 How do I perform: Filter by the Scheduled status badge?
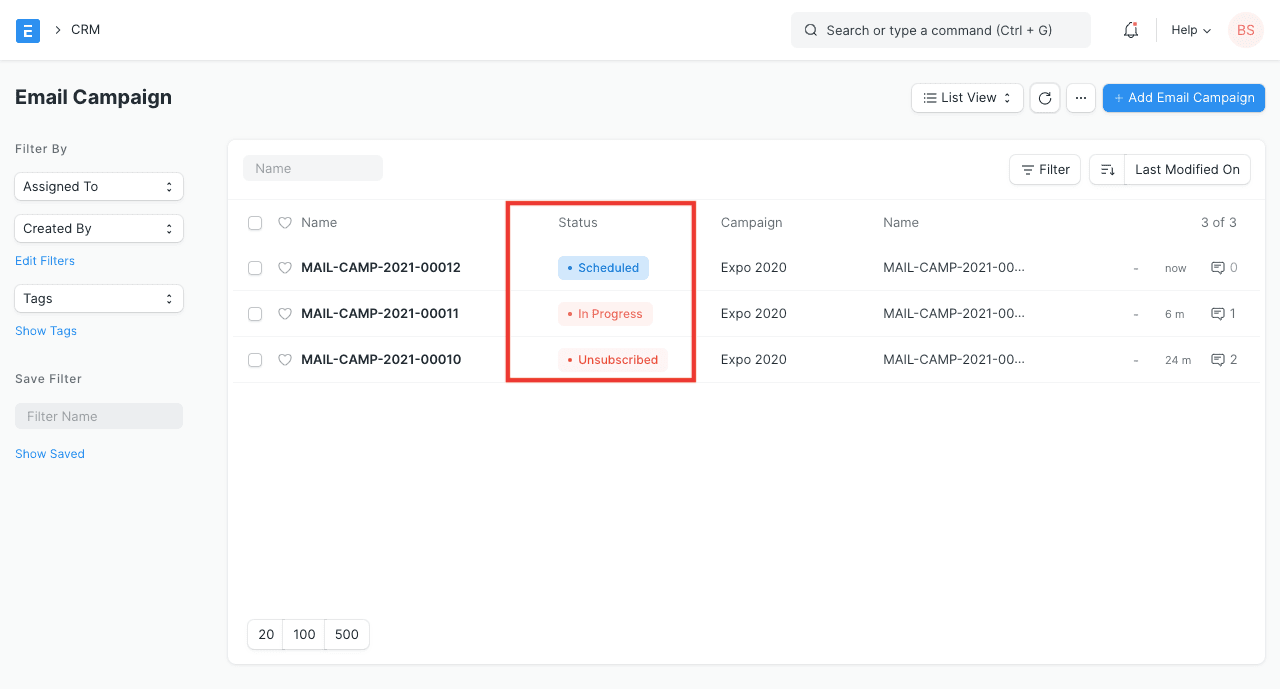(x=604, y=268)
